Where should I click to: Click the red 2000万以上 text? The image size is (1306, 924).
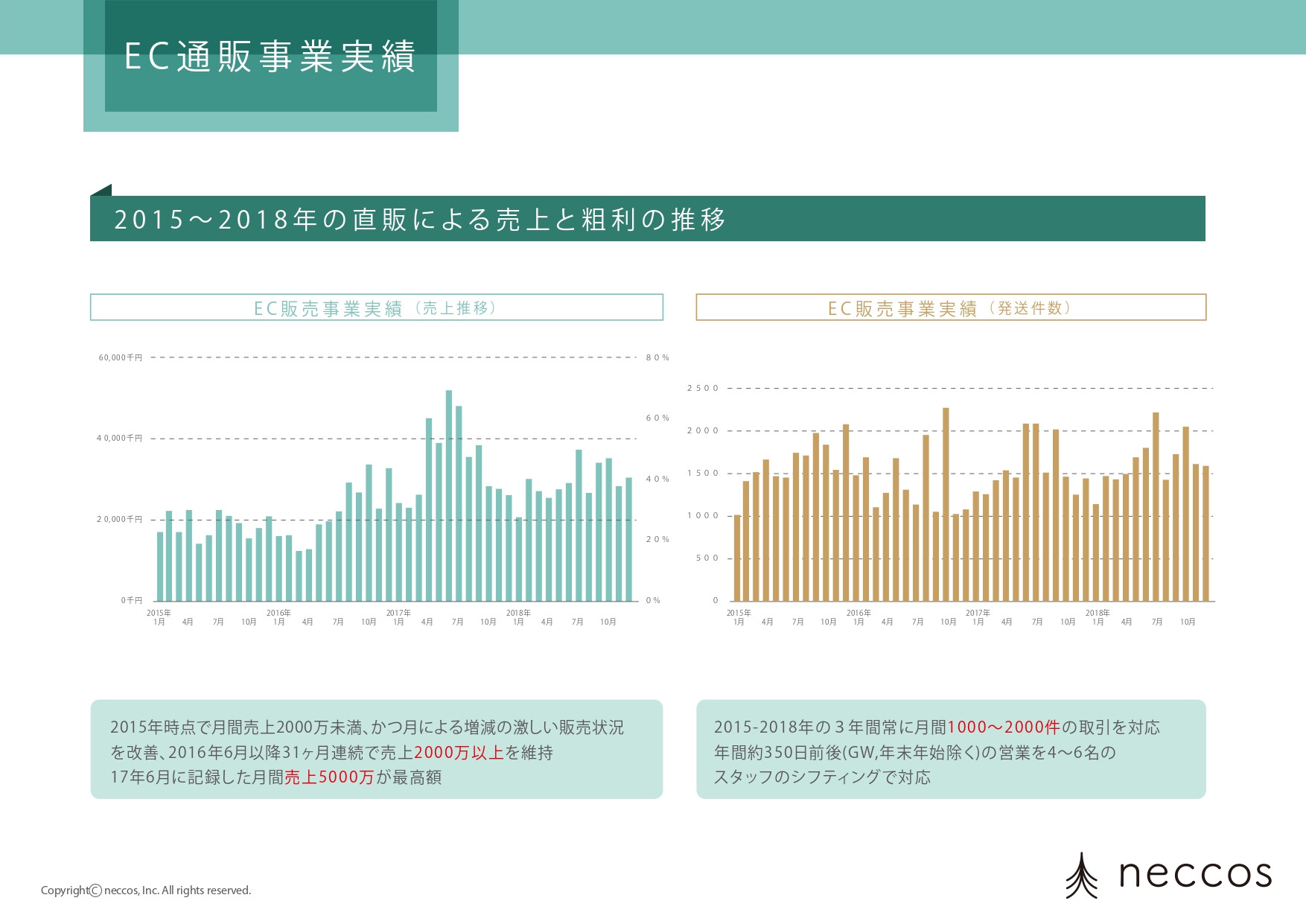(459, 753)
